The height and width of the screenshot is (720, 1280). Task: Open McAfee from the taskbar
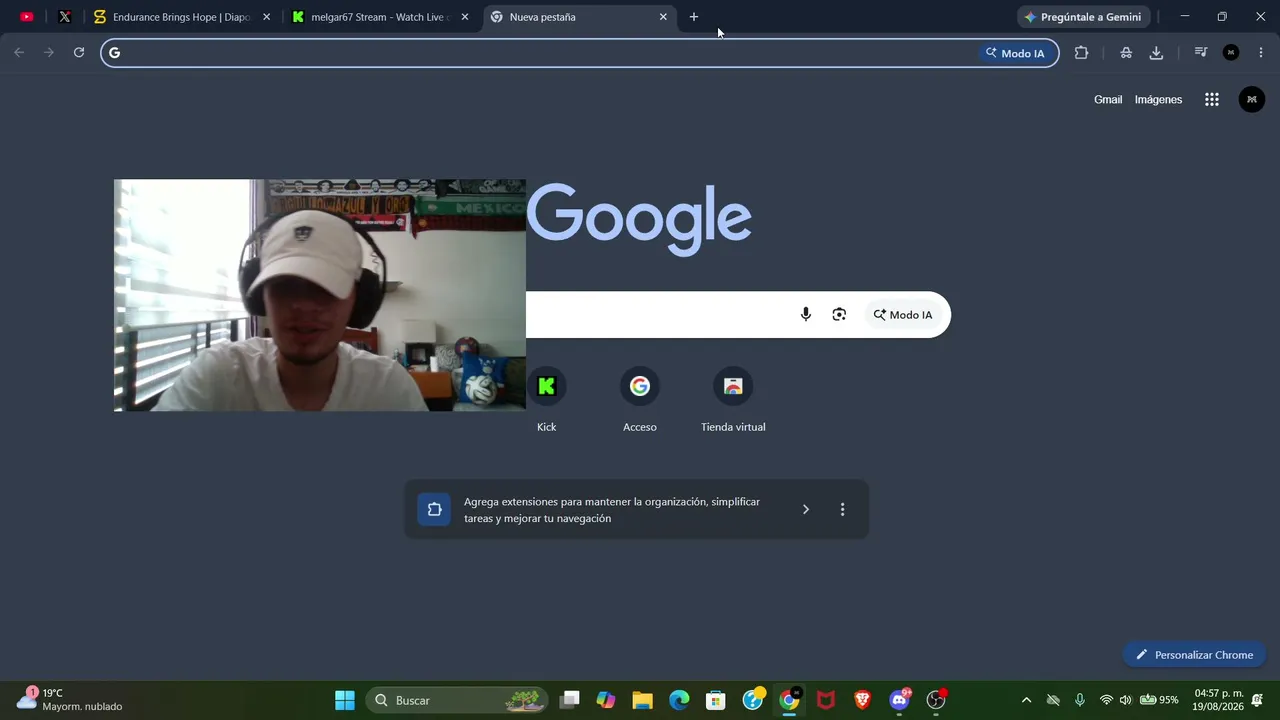click(826, 700)
